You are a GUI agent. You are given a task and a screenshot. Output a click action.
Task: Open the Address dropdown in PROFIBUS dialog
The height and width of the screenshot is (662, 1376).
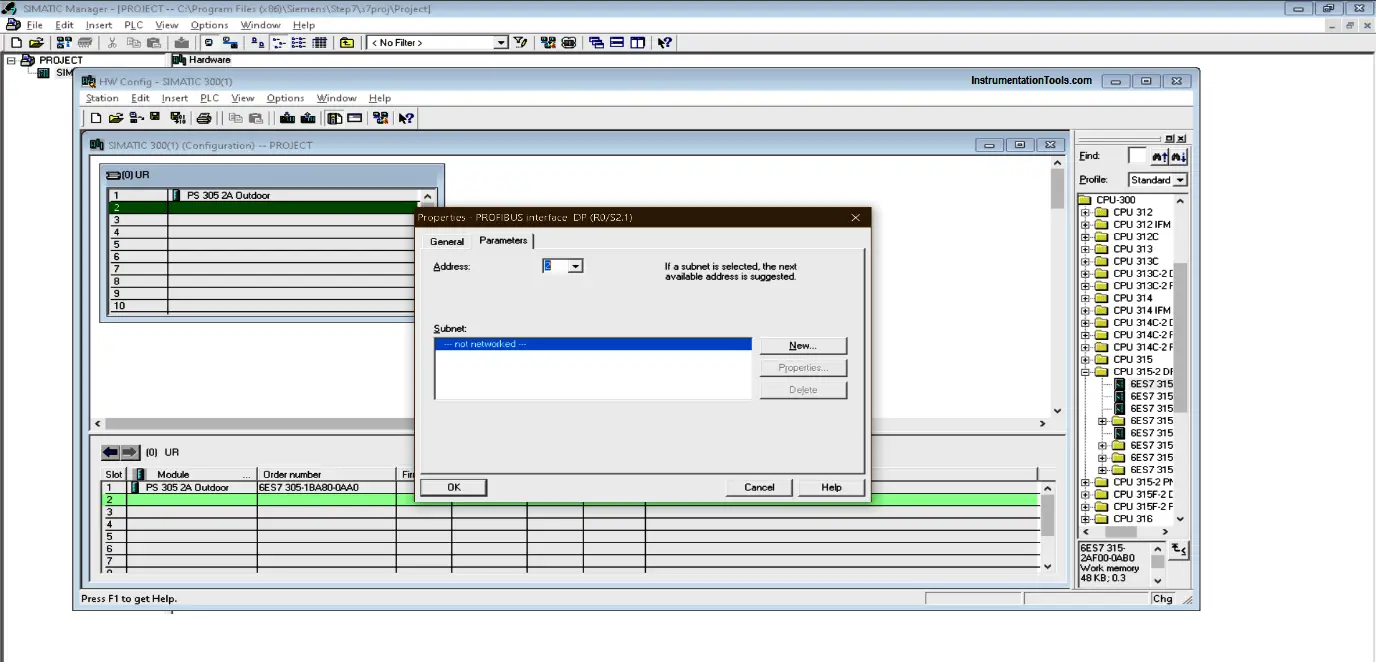pyautogui.click(x=575, y=266)
